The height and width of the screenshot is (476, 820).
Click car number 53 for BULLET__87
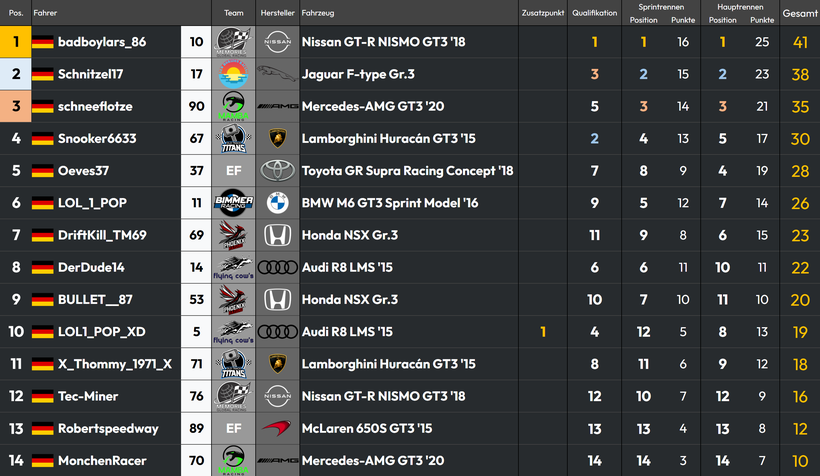[197, 300]
